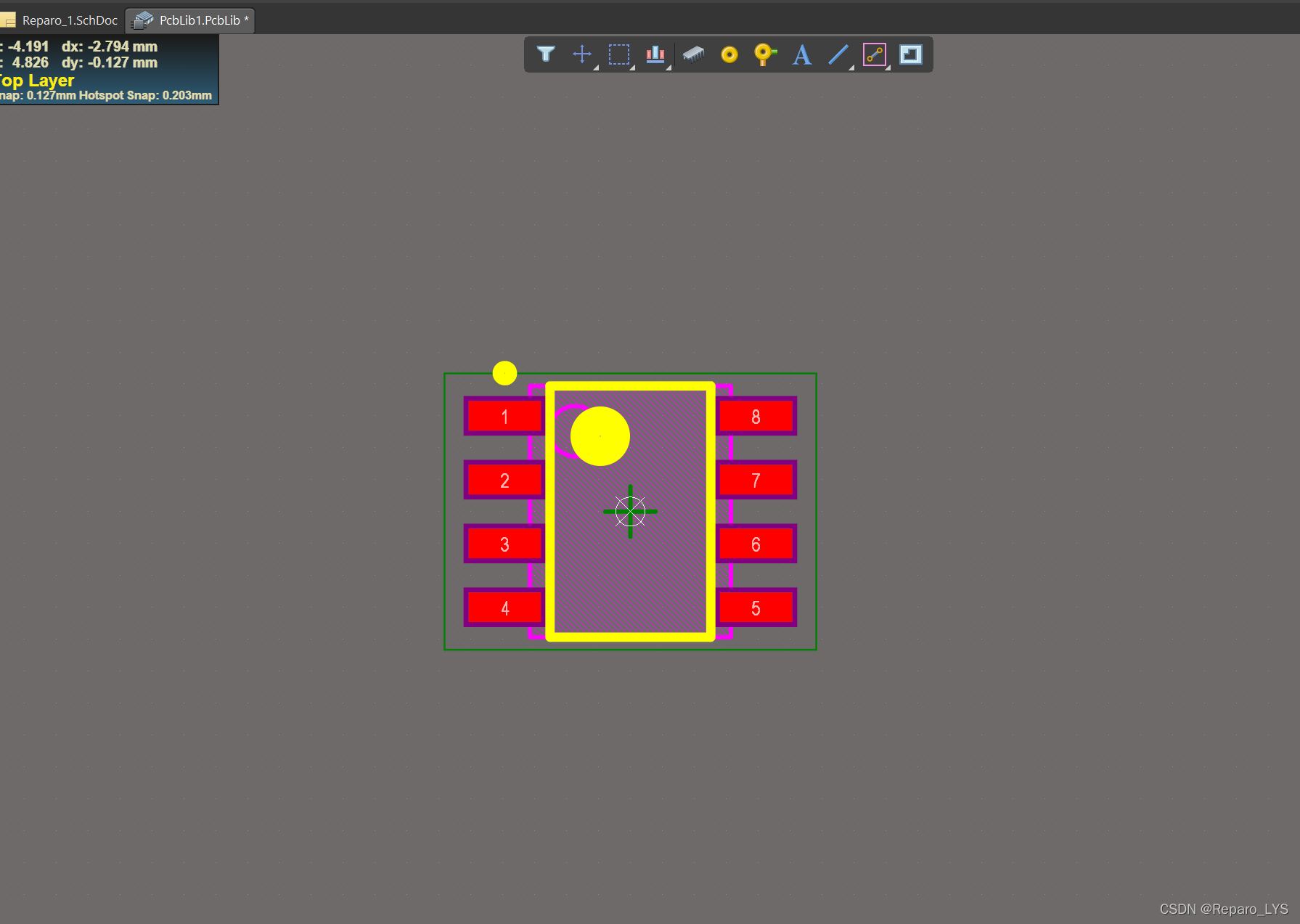
Task: Switch to the Reparo_1.SchDoc tab
Action: (62, 20)
